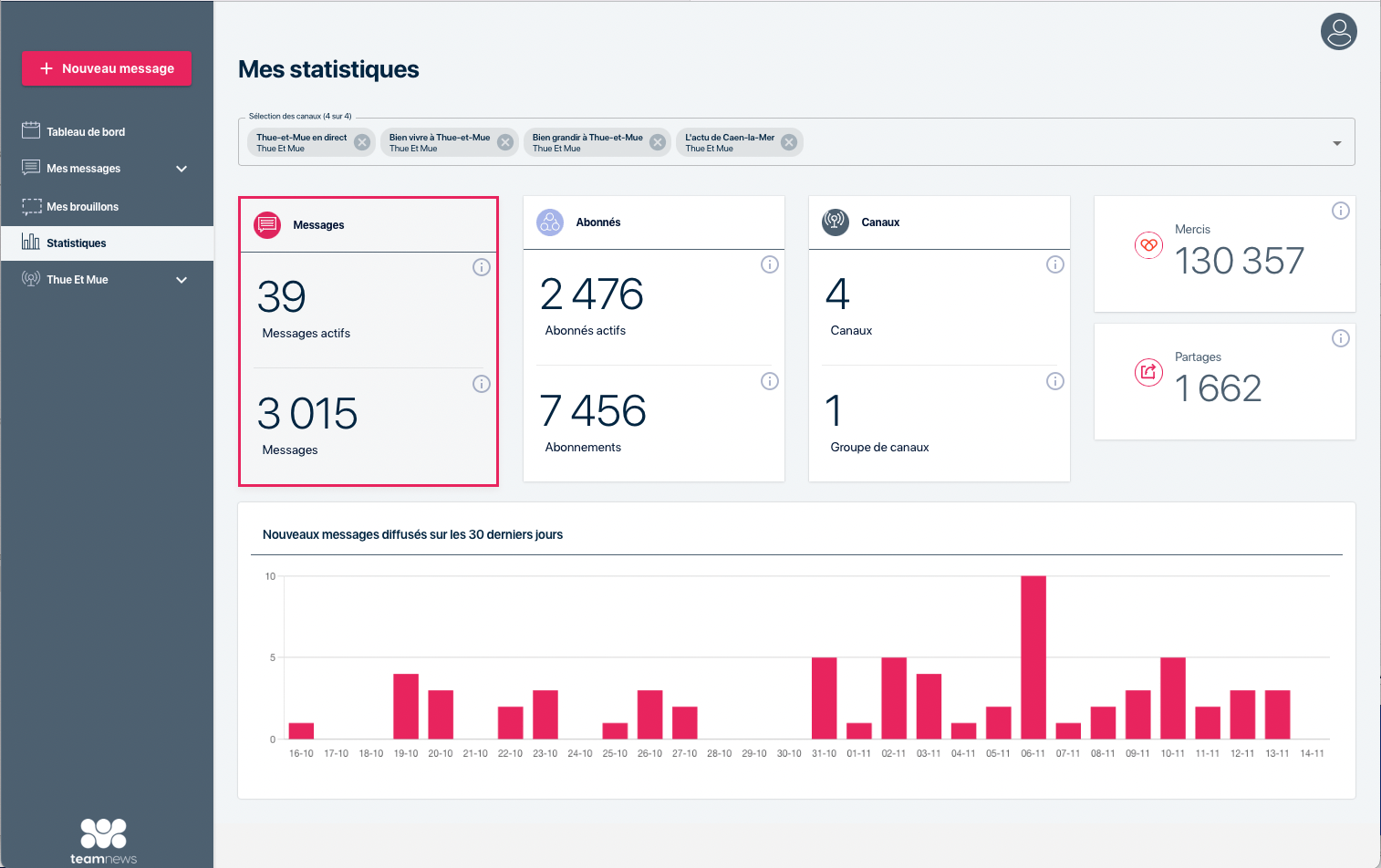Image resolution: width=1381 pixels, height=868 pixels.
Task: Remove Thue-et-Mue en direct channel chip
Action: click(x=362, y=142)
